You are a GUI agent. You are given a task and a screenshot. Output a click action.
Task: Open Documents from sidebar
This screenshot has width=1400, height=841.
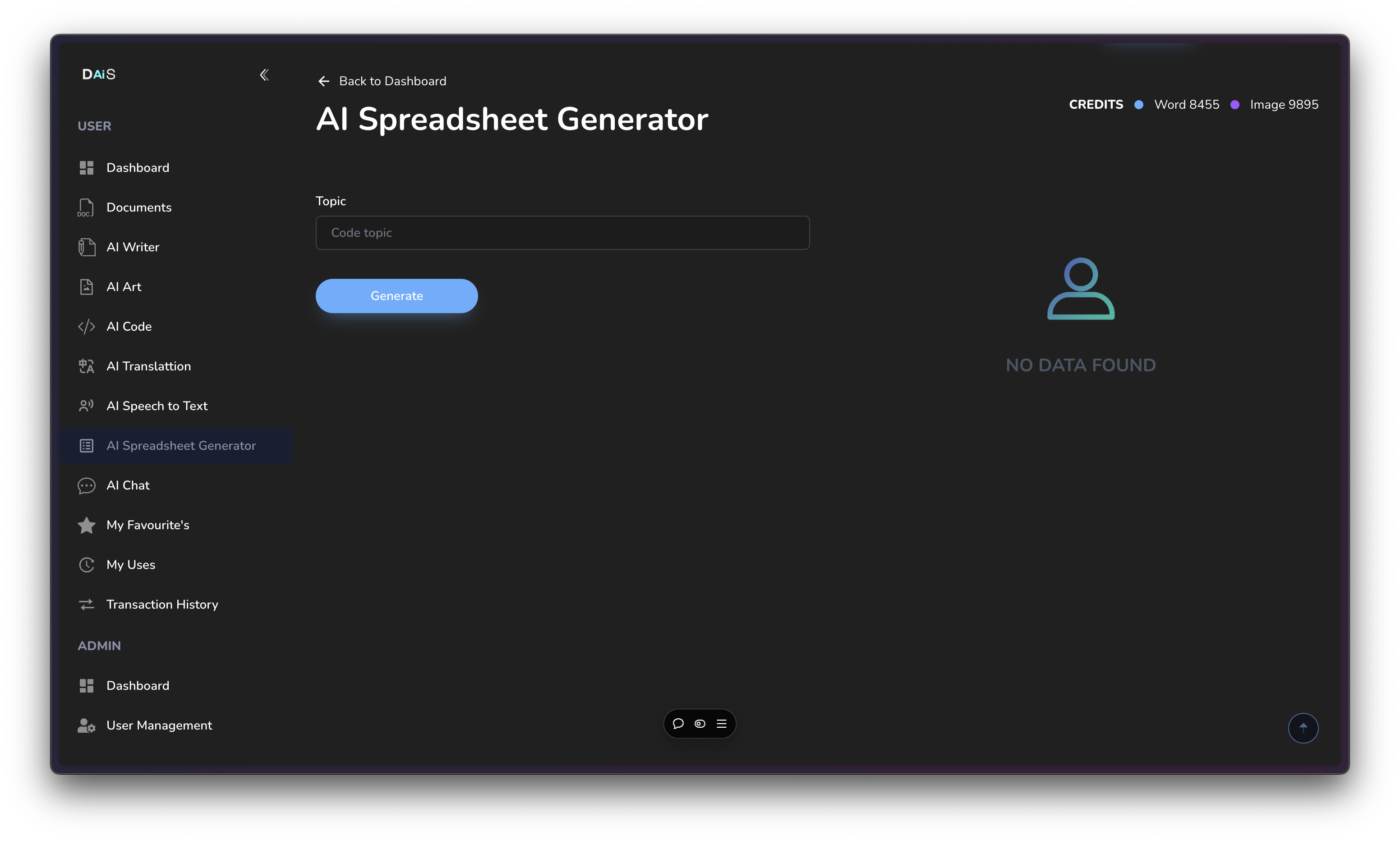(139, 208)
